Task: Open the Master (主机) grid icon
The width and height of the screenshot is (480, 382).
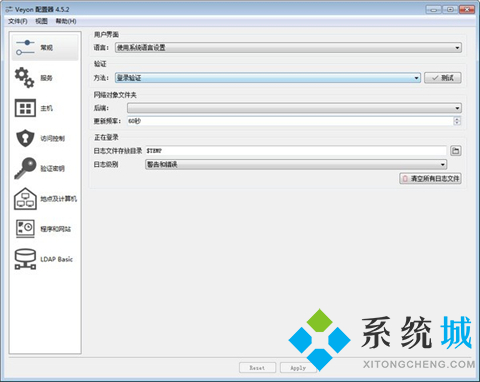Action: pos(25,108)
